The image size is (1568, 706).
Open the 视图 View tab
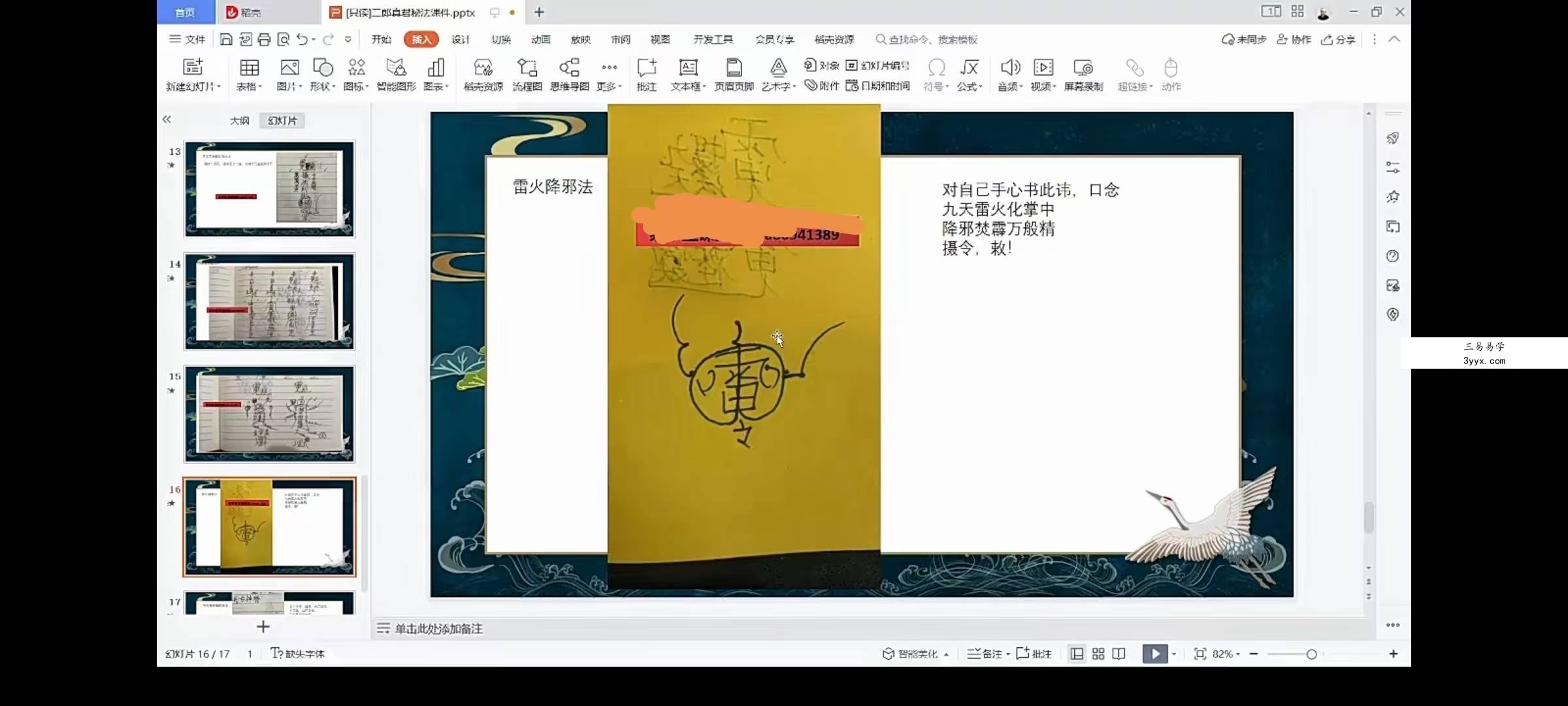click(660, 39)
